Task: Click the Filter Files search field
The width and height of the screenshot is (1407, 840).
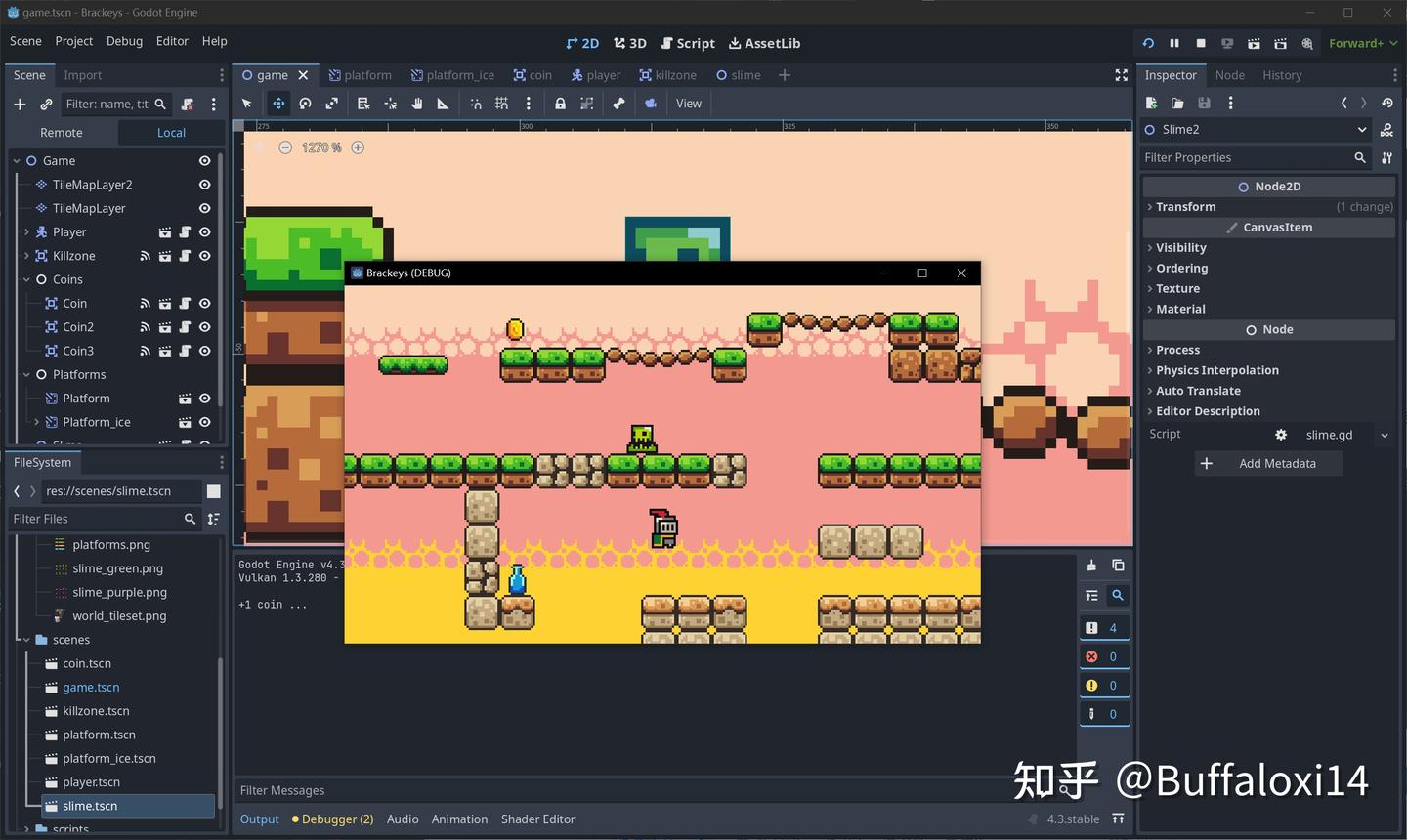Action: 104,519
